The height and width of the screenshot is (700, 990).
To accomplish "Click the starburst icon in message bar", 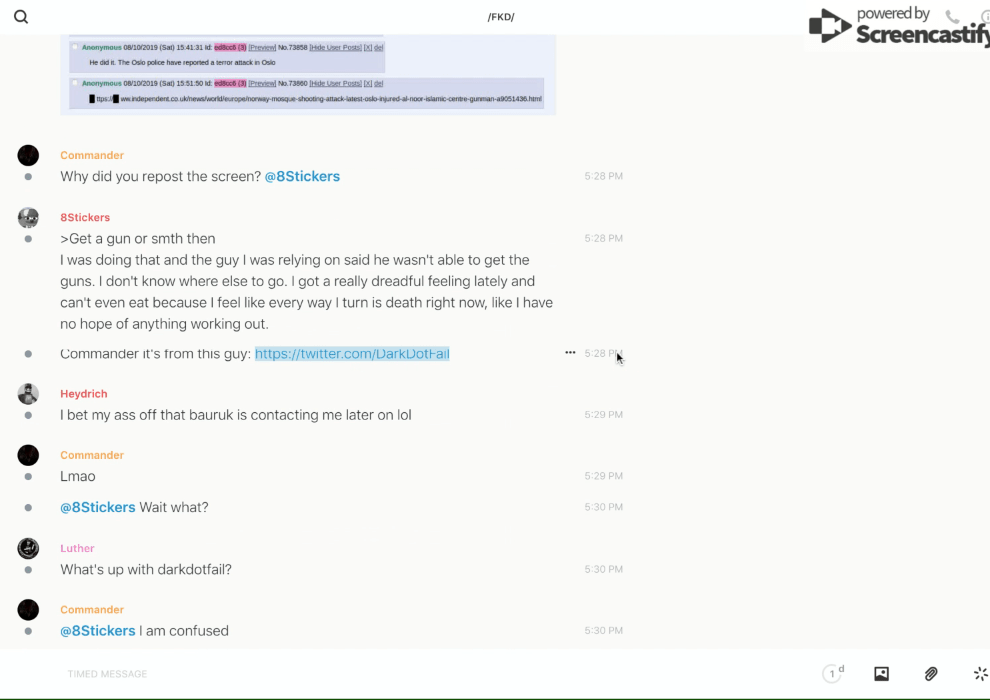I will 980,674.
